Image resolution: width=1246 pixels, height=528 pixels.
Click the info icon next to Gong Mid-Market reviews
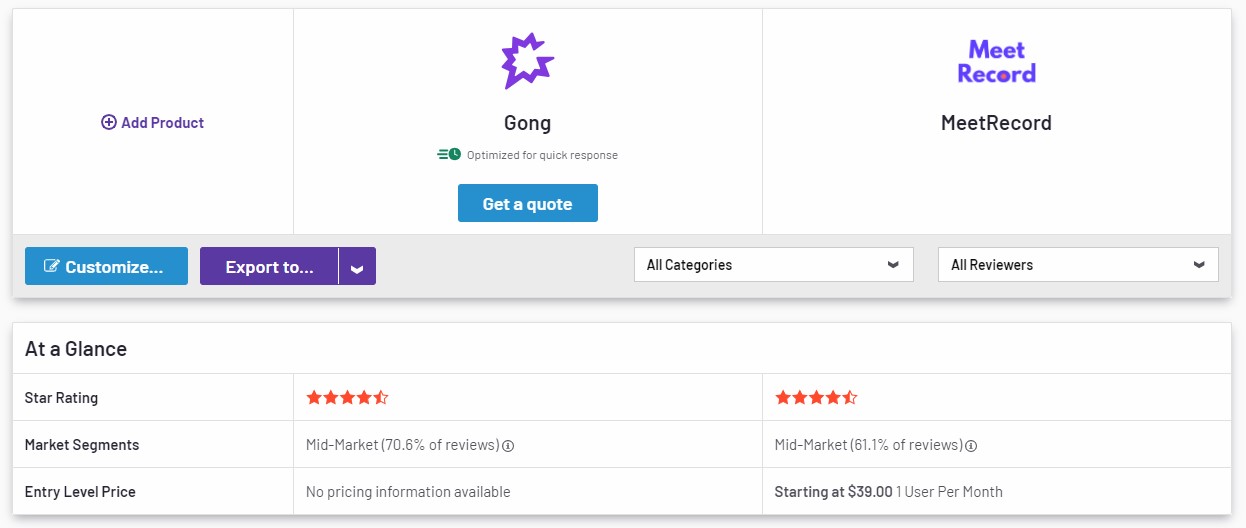tap(508, 446)
